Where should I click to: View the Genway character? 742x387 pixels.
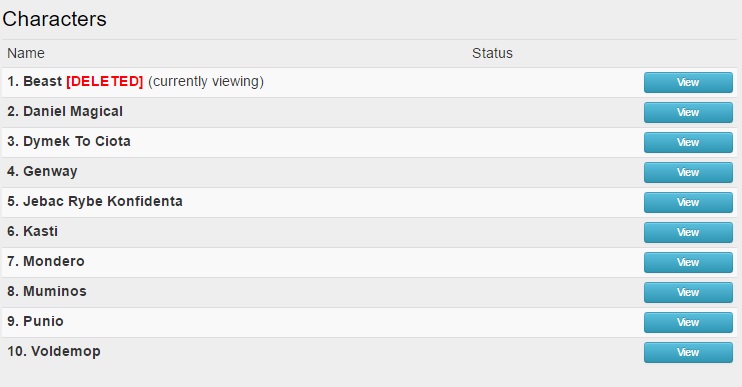click(688, 173)
